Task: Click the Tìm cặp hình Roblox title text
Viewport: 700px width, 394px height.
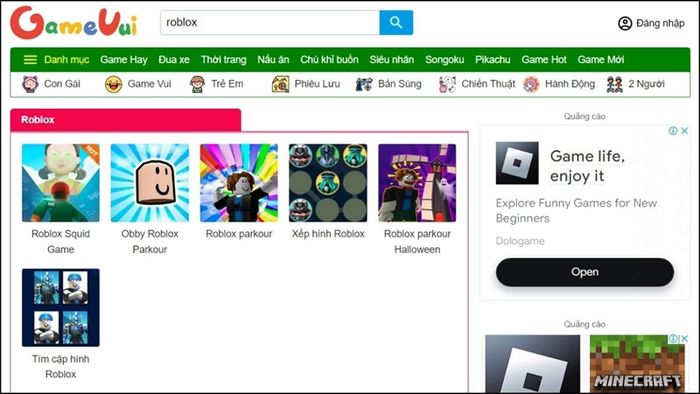Action: (61, 366)
